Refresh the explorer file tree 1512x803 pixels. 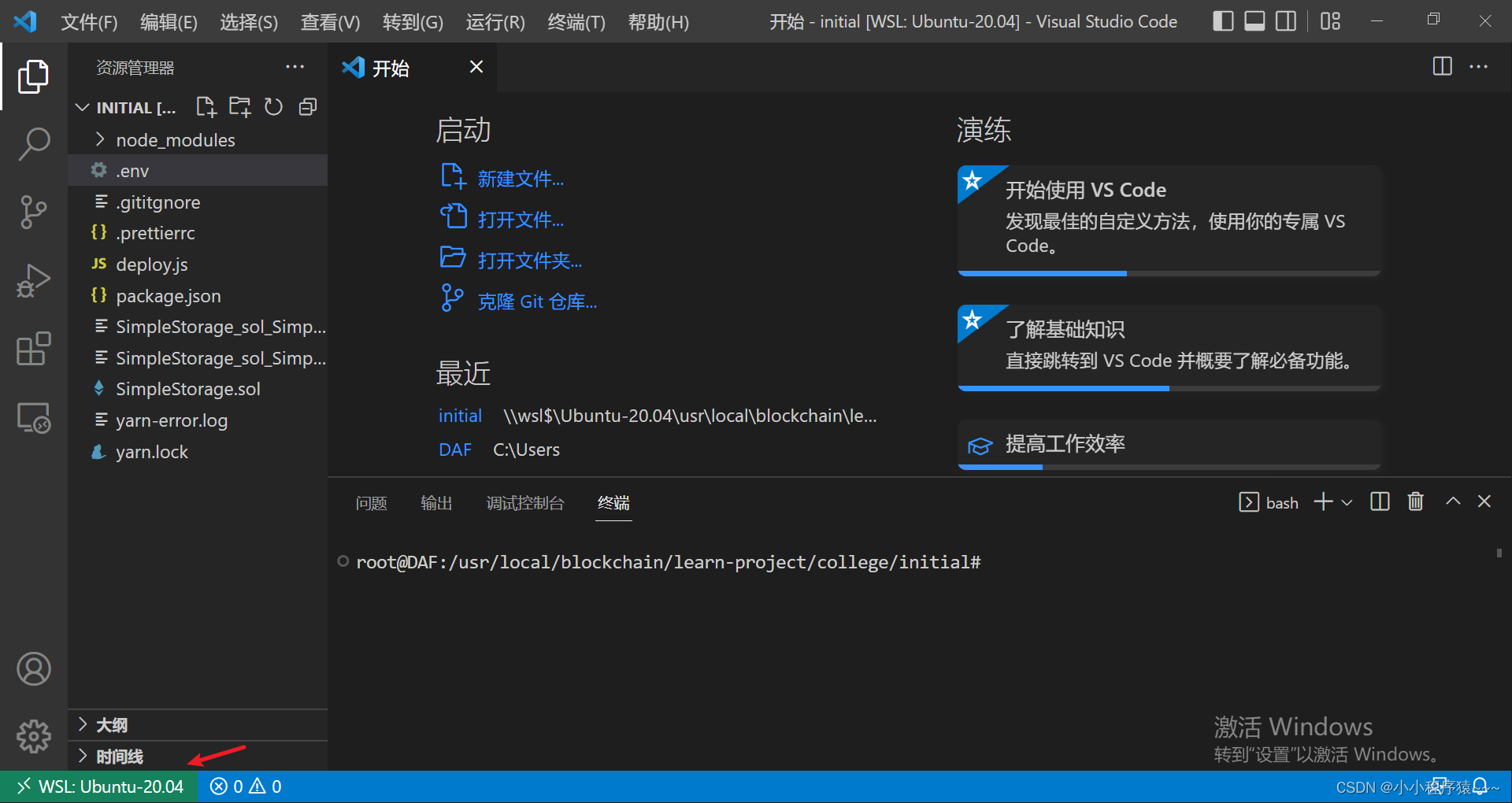273,107
